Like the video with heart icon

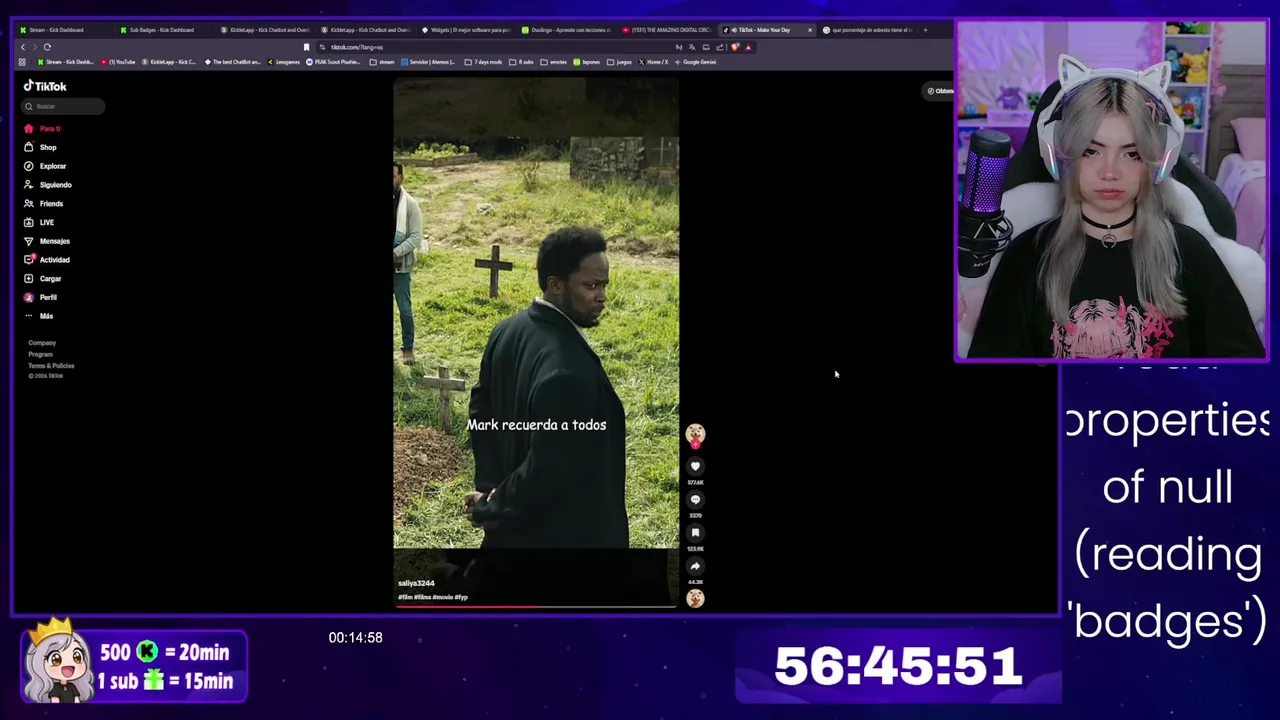(695, 466)
